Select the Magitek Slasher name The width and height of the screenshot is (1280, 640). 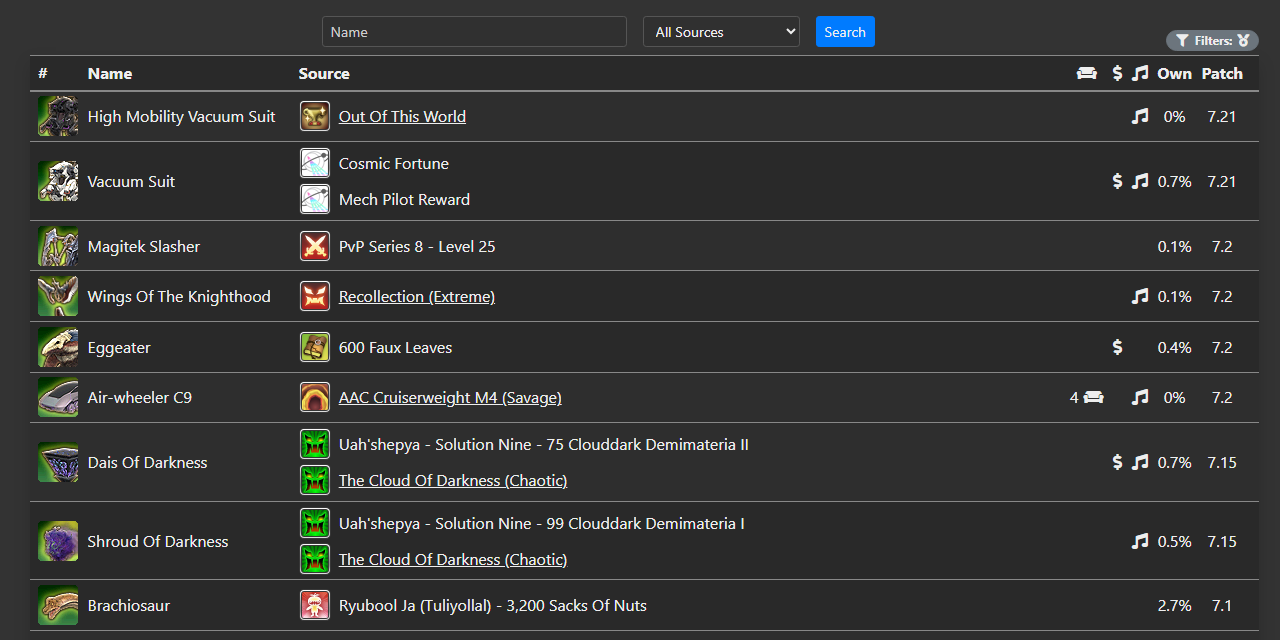click(144, 246)
